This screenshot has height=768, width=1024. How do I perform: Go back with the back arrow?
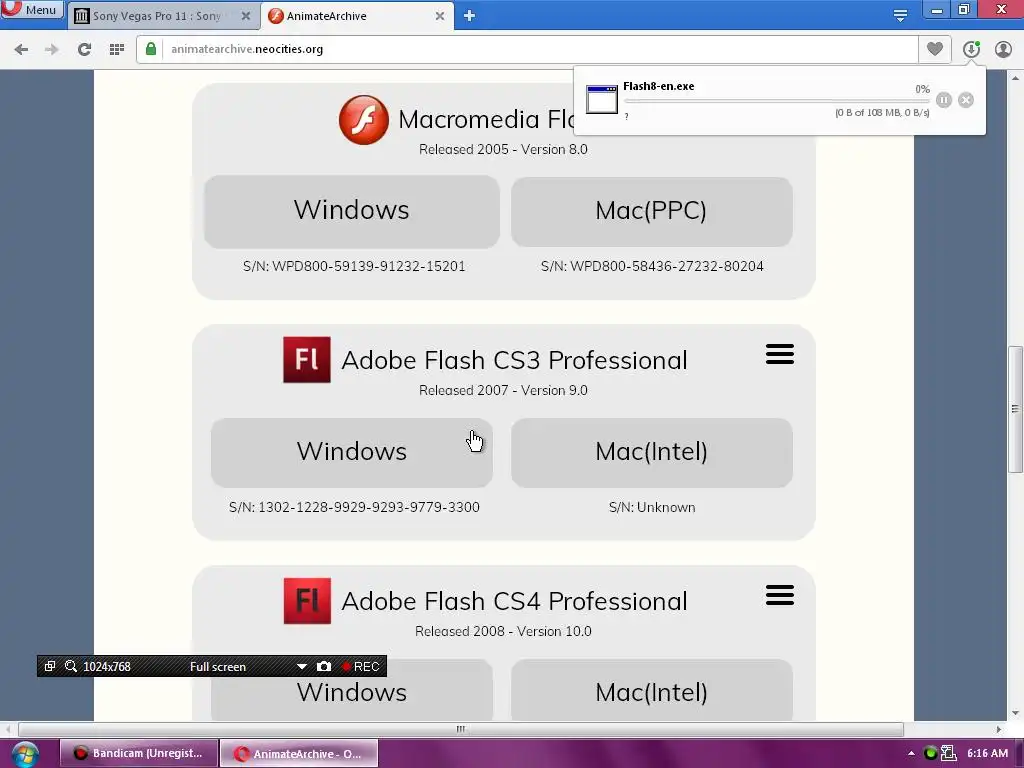(21, 49)
